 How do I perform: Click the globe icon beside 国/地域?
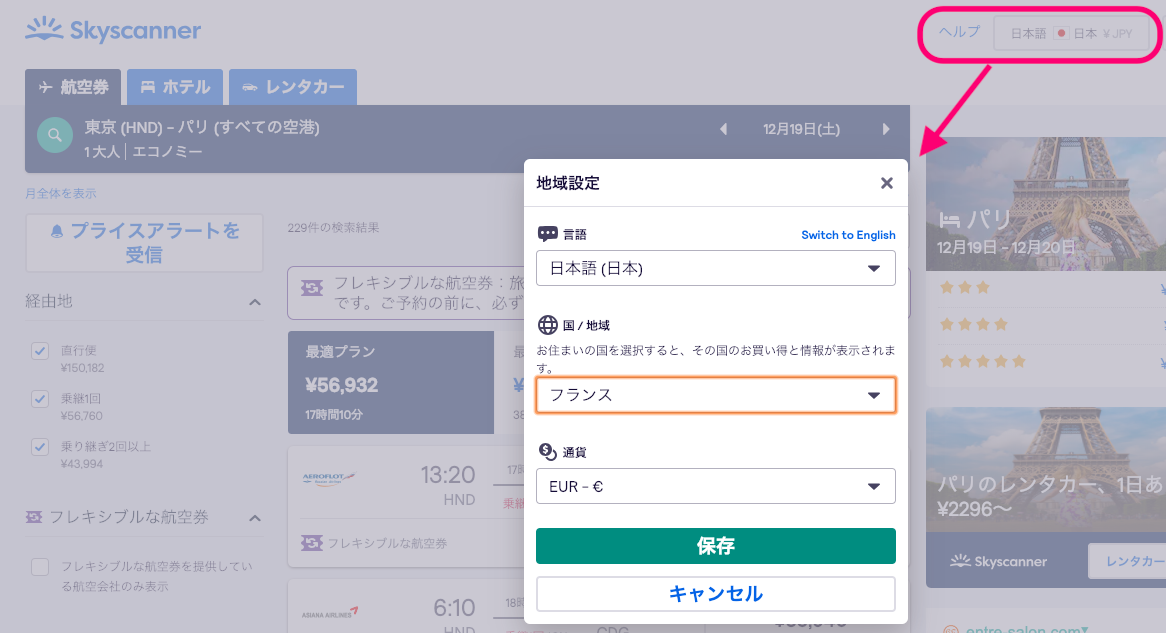(x=547, y=325)
